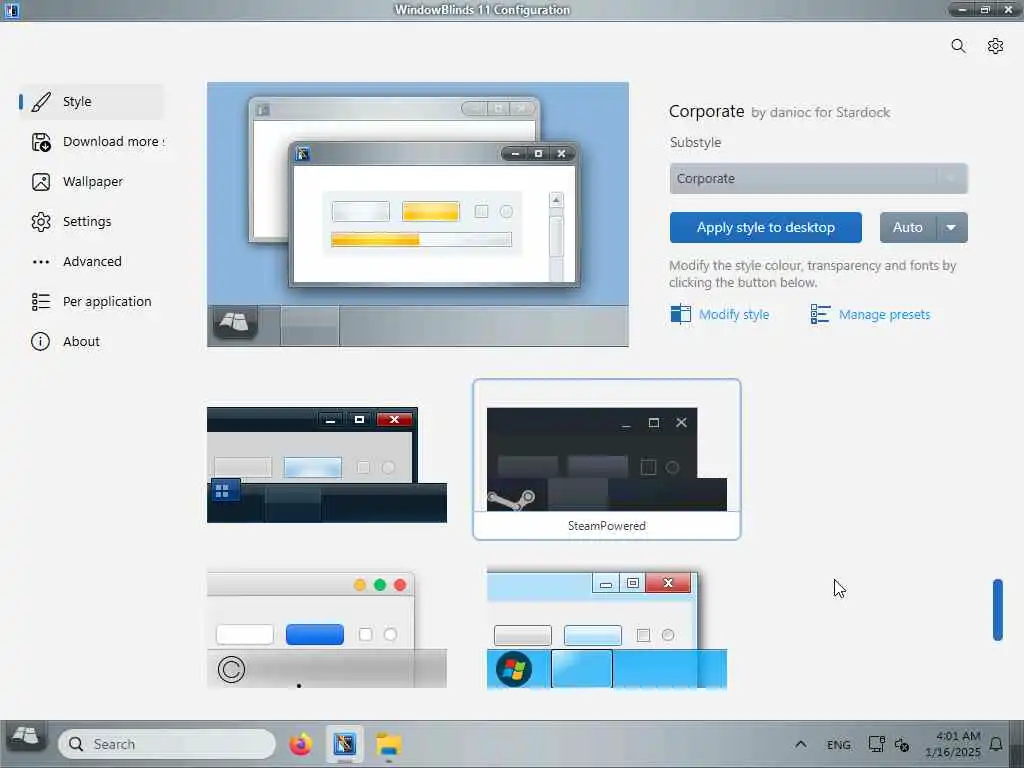Click the About info circle icon

[40, 342]
